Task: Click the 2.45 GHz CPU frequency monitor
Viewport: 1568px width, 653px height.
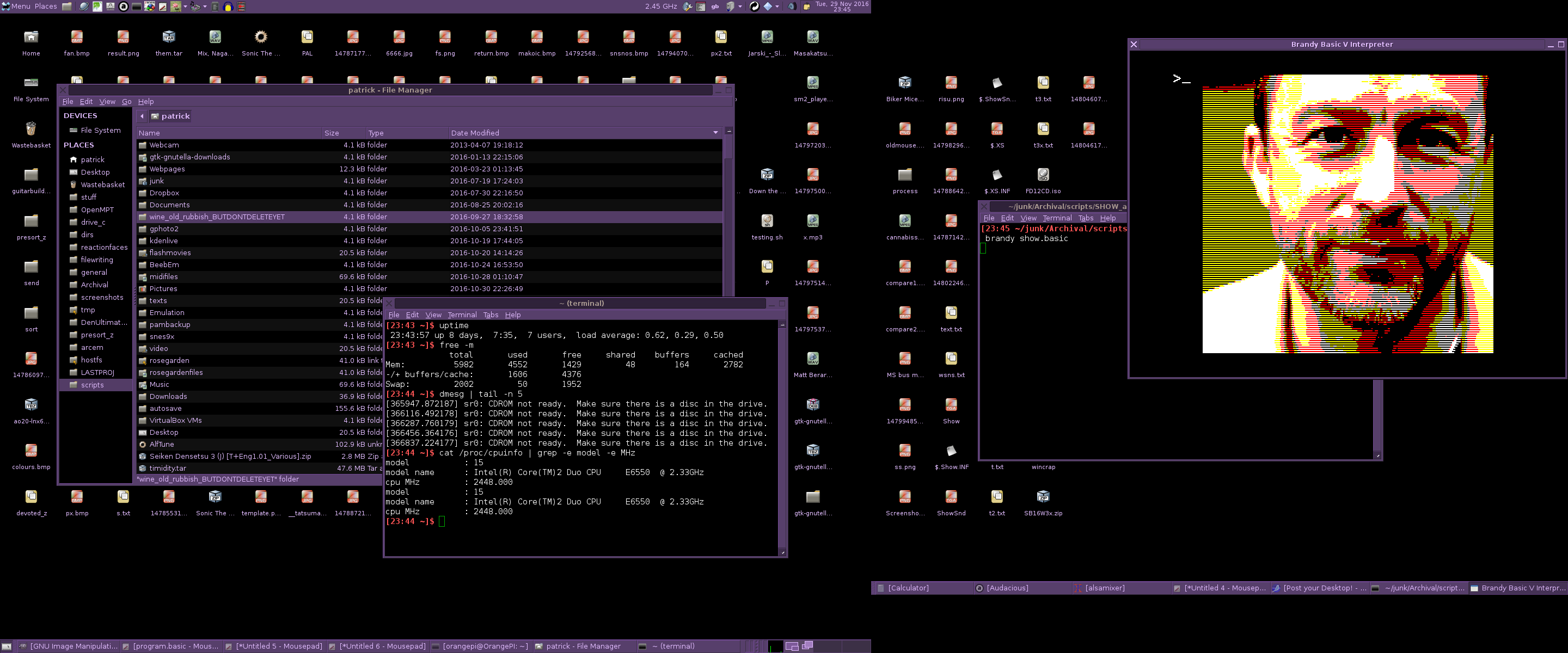Action: pos(661,7)
